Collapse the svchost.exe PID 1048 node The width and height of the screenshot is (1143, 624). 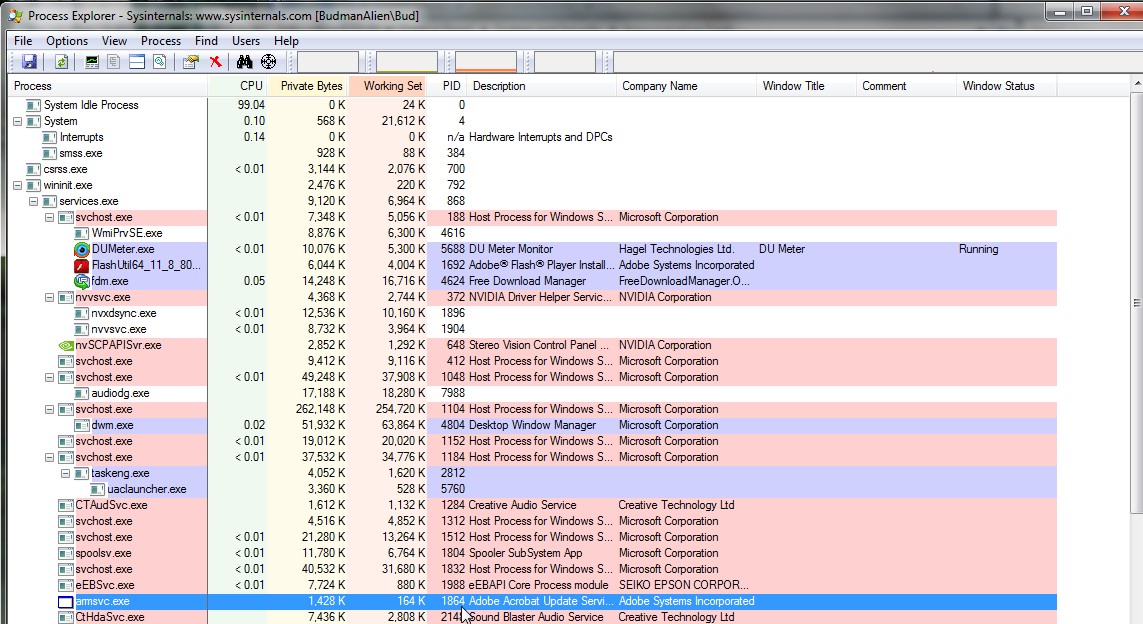pos(50,378)
